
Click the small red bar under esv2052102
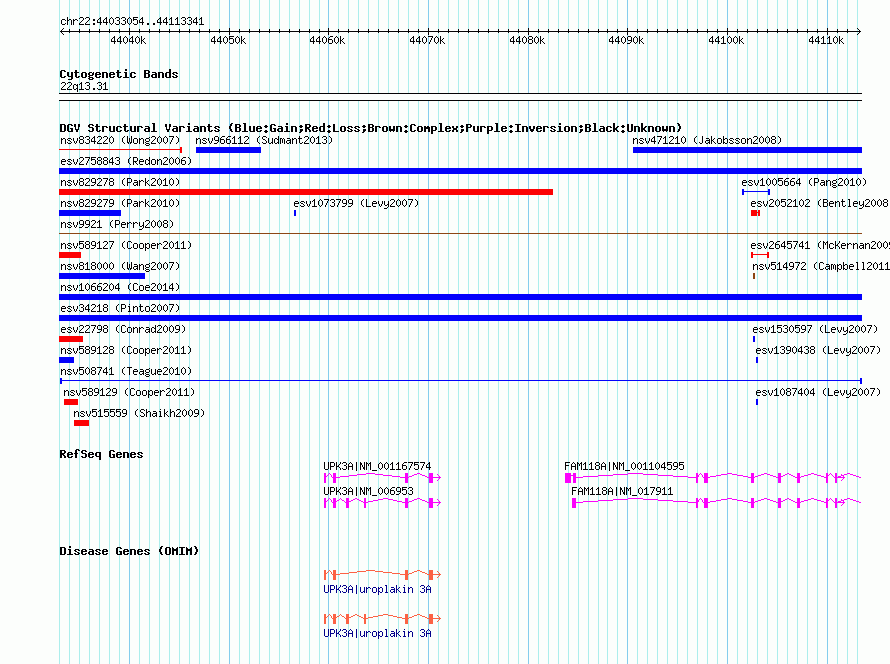[755, 213]
